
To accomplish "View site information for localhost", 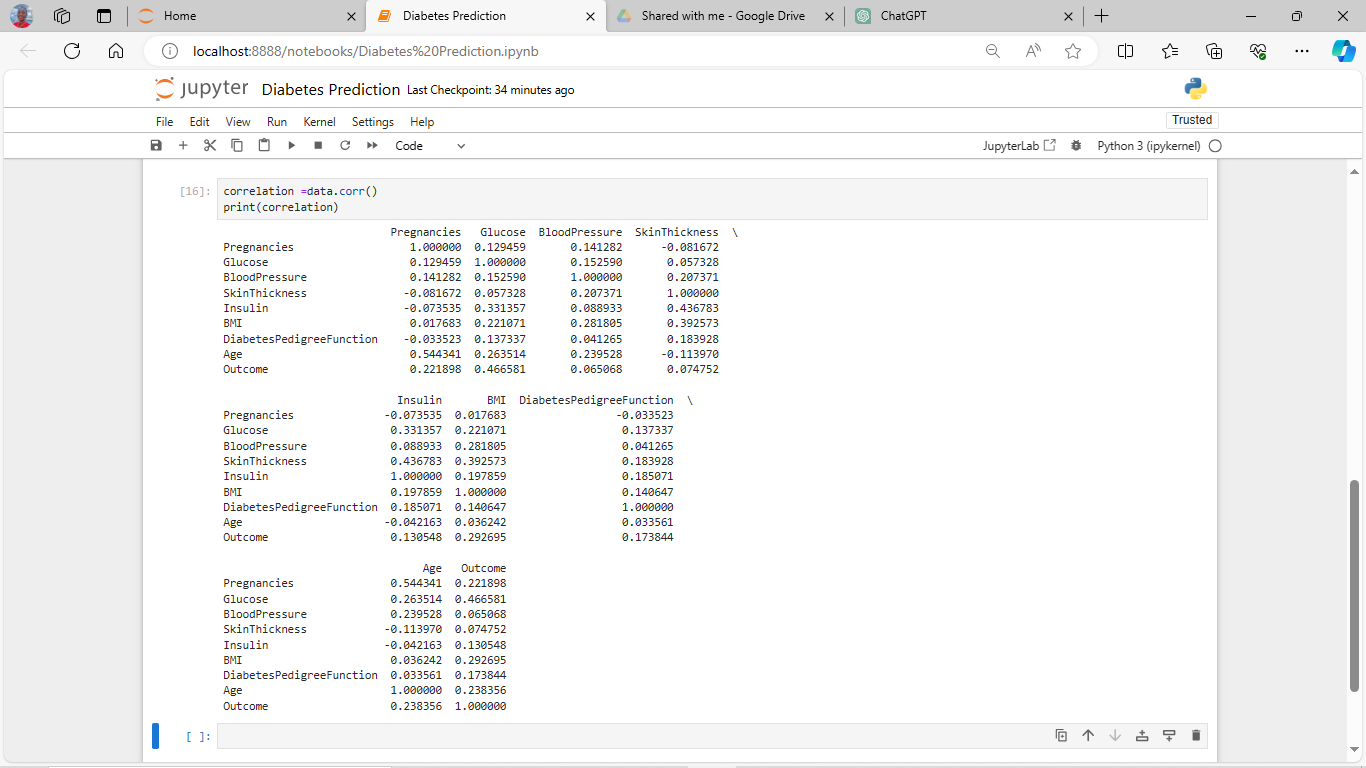I will pos(170,51).
